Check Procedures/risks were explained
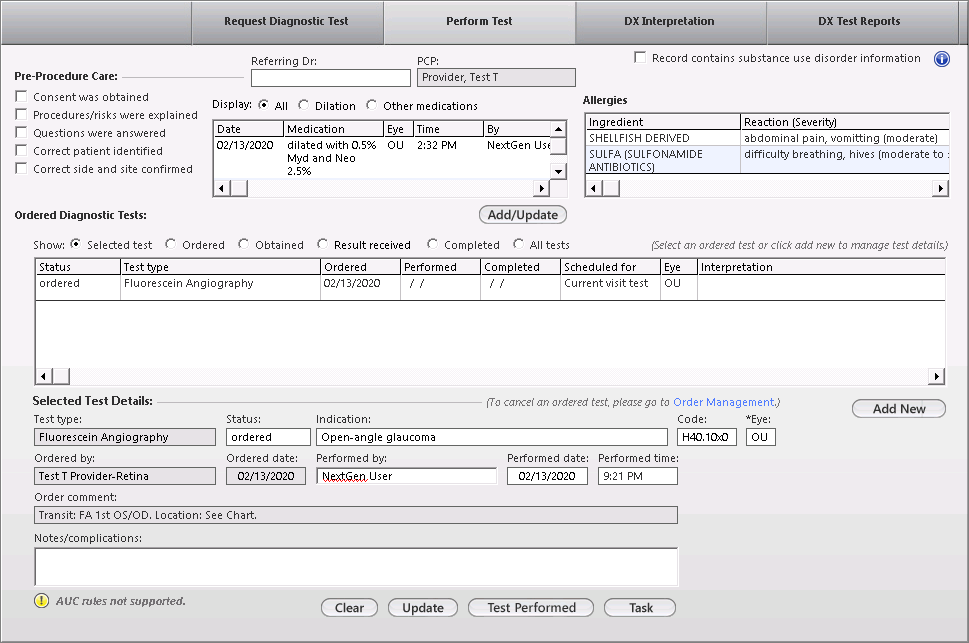The width and height of the screenshot is (969, 643). coord(22,114)
